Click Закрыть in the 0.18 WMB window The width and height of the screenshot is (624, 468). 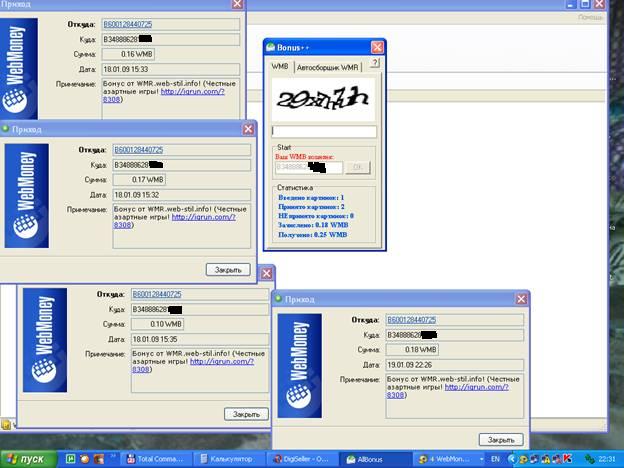(501, 440)
